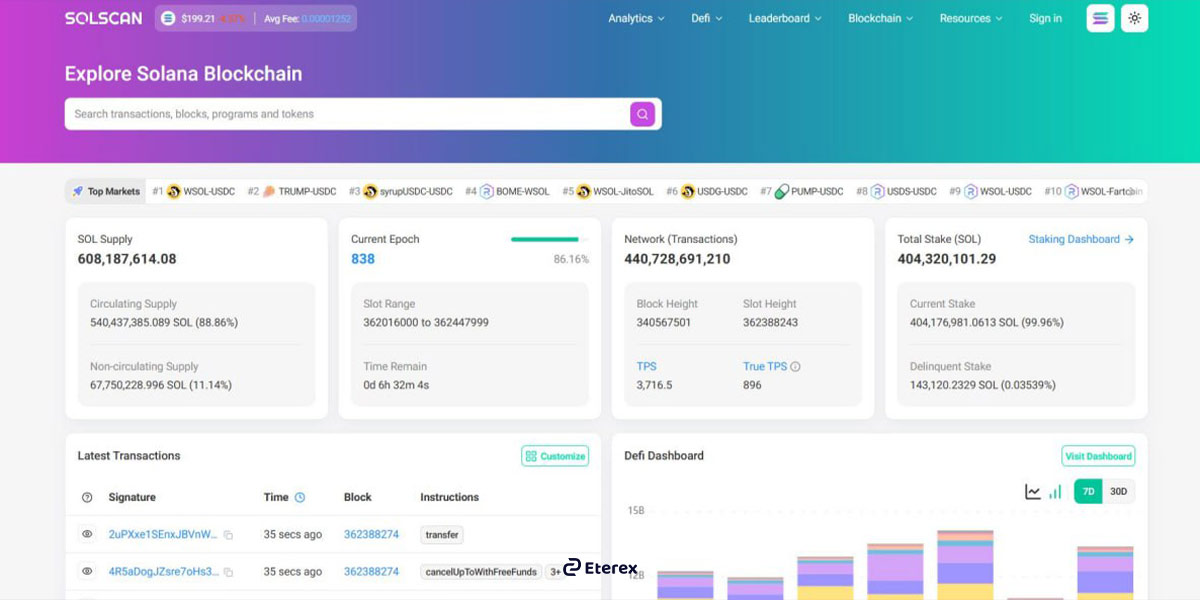This screenshot has width=1200, height=600.
Task: Click block height value 340567501
Action: click(664, 322)
